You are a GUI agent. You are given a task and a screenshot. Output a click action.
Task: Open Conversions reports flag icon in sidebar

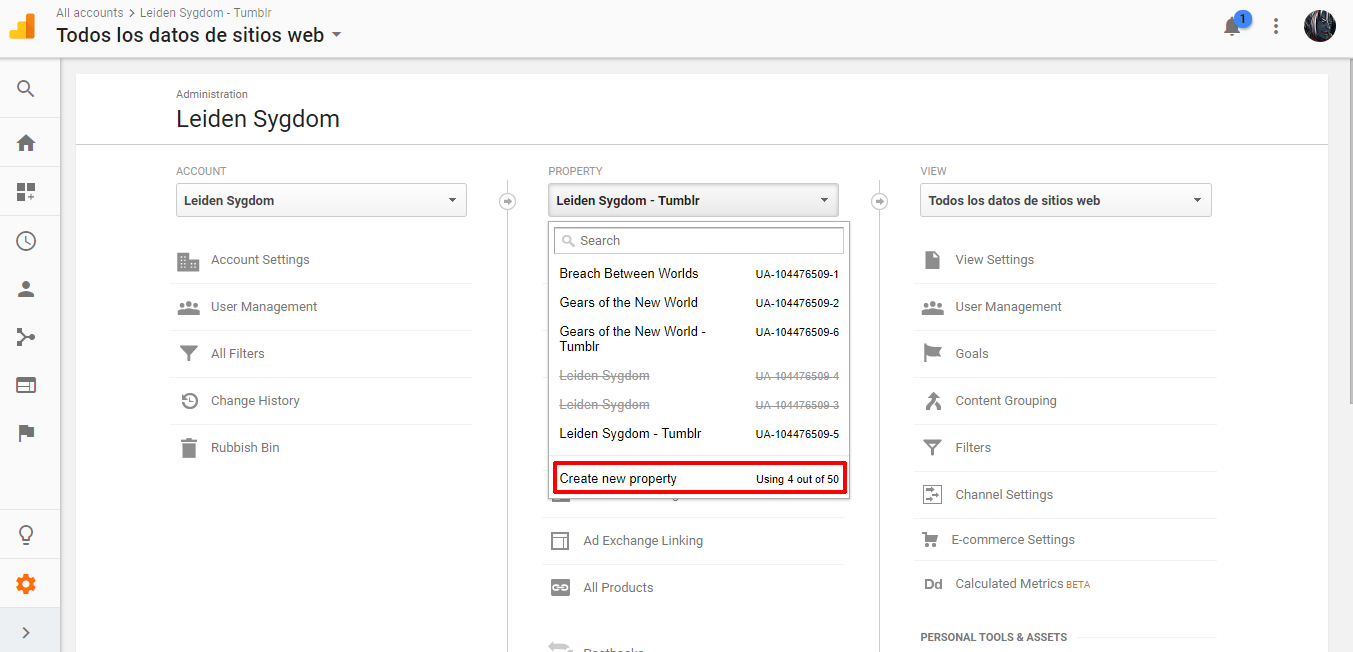(26, 433)
